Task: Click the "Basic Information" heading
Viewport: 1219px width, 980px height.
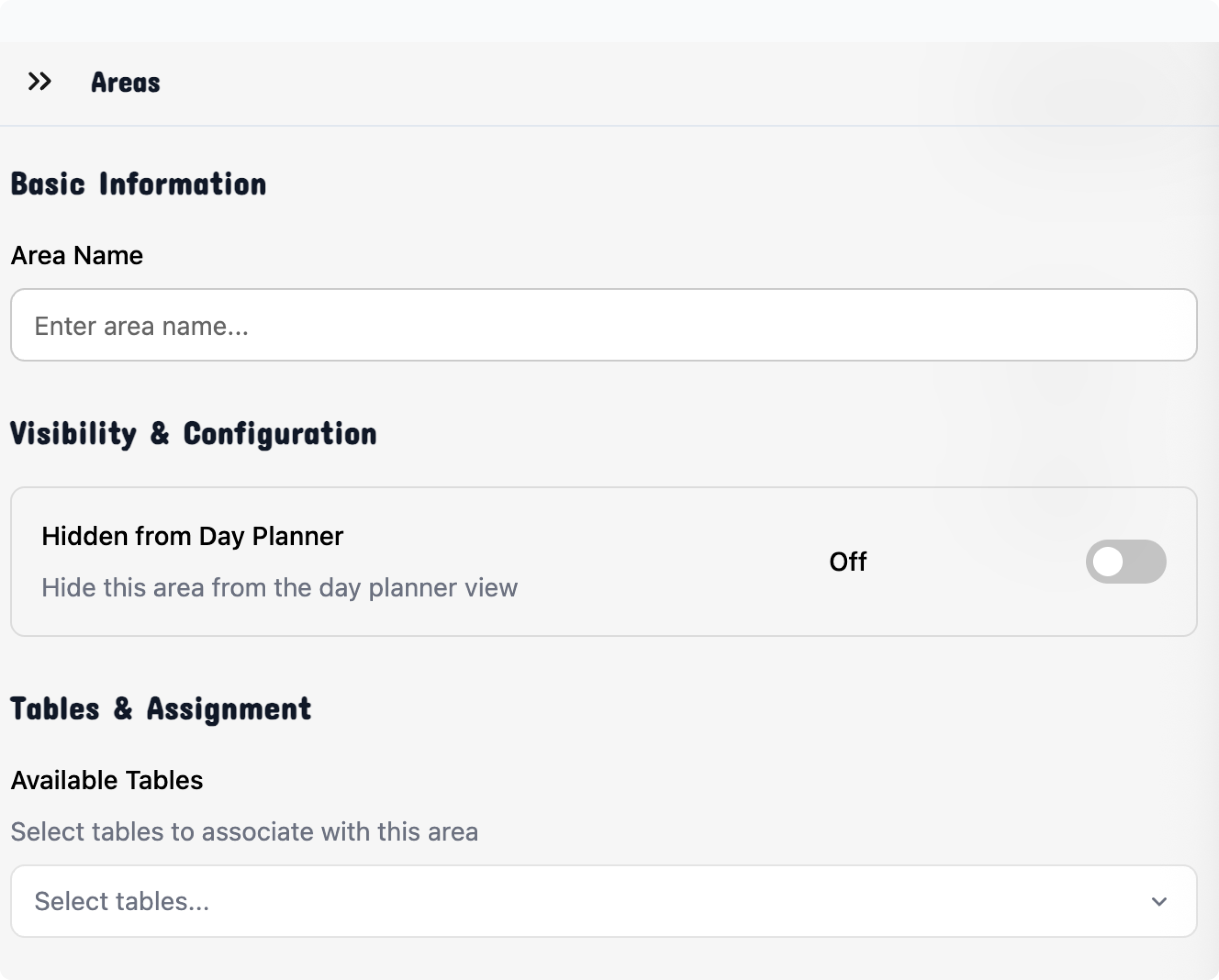Action: pos(139,184)
